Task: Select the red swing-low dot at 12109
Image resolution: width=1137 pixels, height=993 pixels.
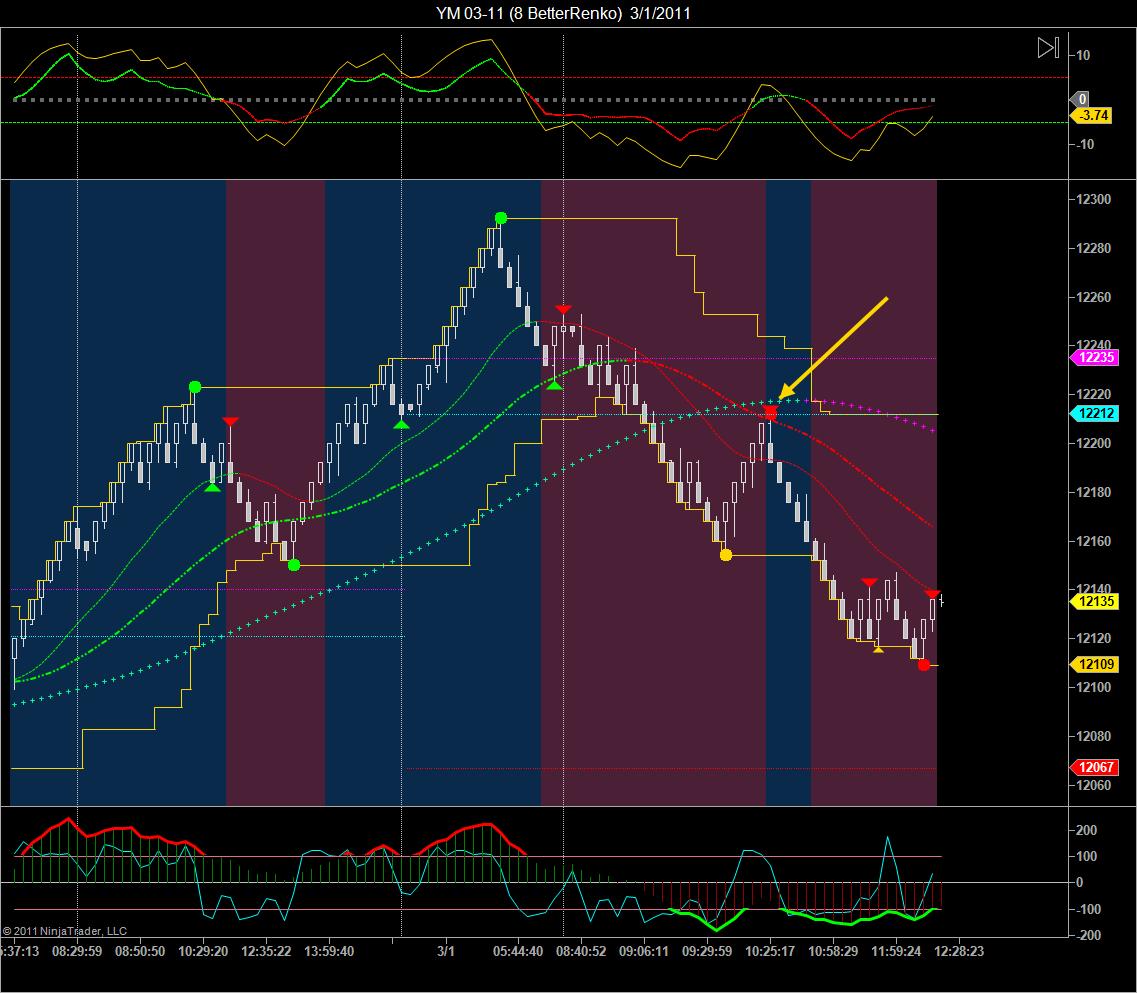Action: pyautogui.click(x=923, y=664)
